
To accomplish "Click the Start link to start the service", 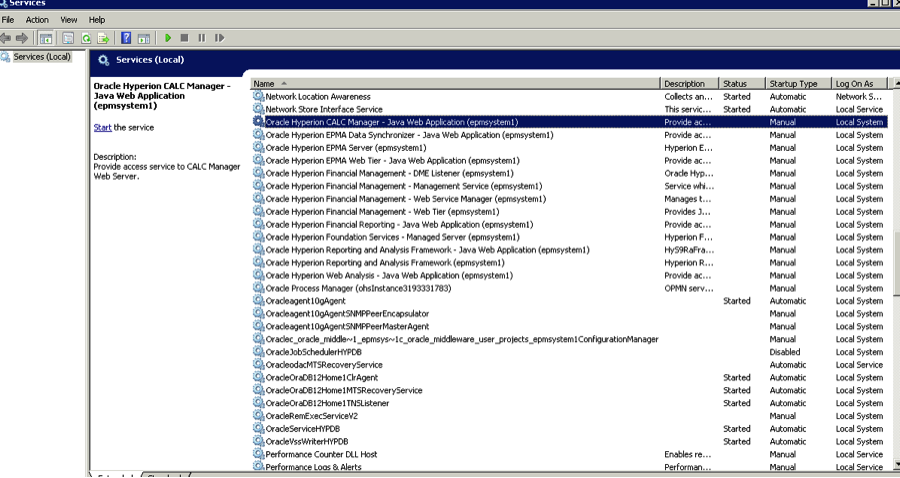I will (102, 128).
